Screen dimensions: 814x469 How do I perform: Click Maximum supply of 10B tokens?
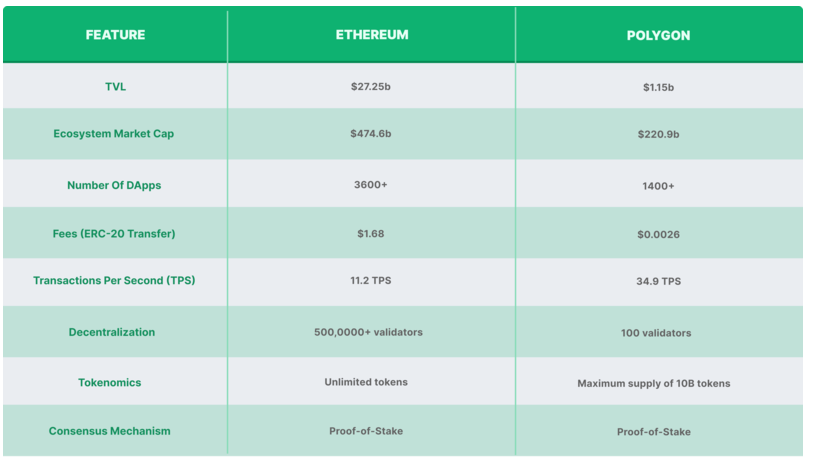tap(654, 383)
